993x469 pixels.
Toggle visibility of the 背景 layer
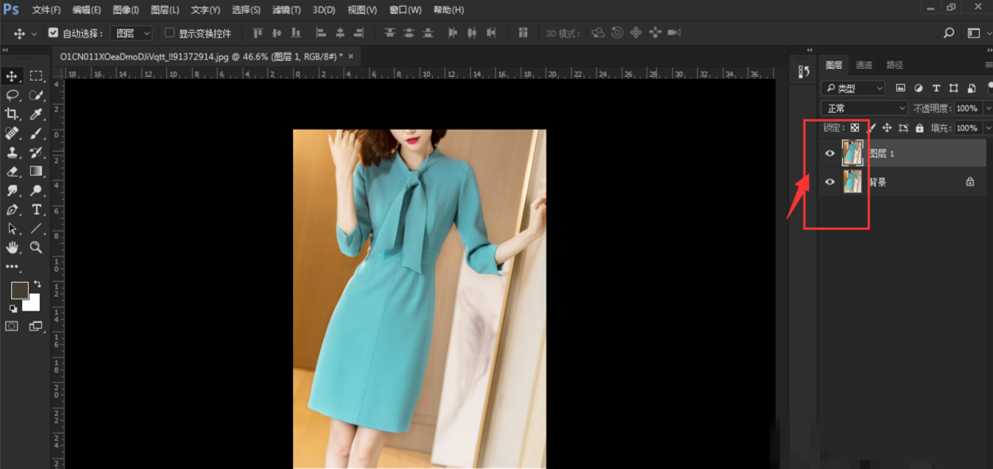829,182
